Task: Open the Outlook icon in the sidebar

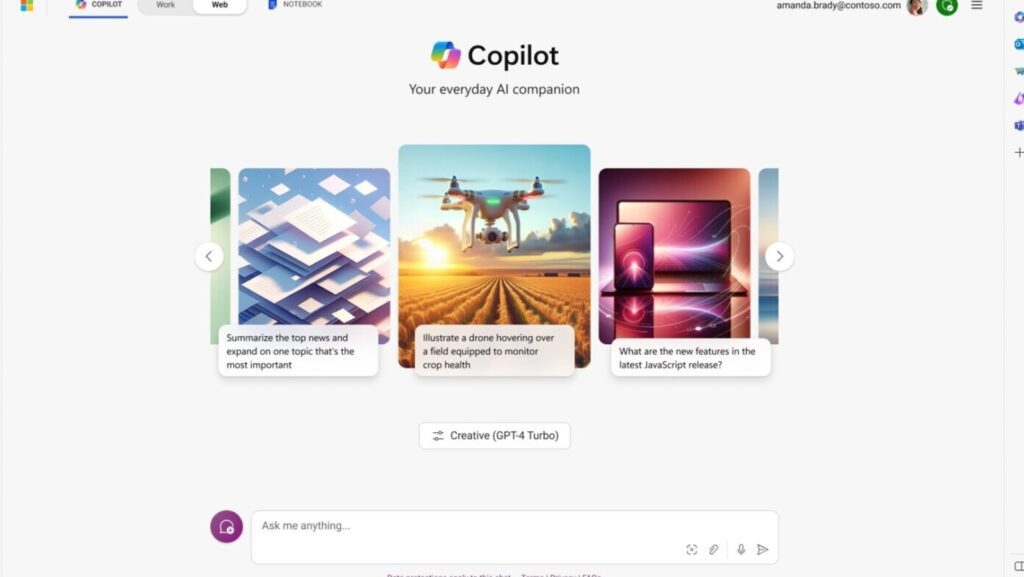Action: tap(1019, 44)
